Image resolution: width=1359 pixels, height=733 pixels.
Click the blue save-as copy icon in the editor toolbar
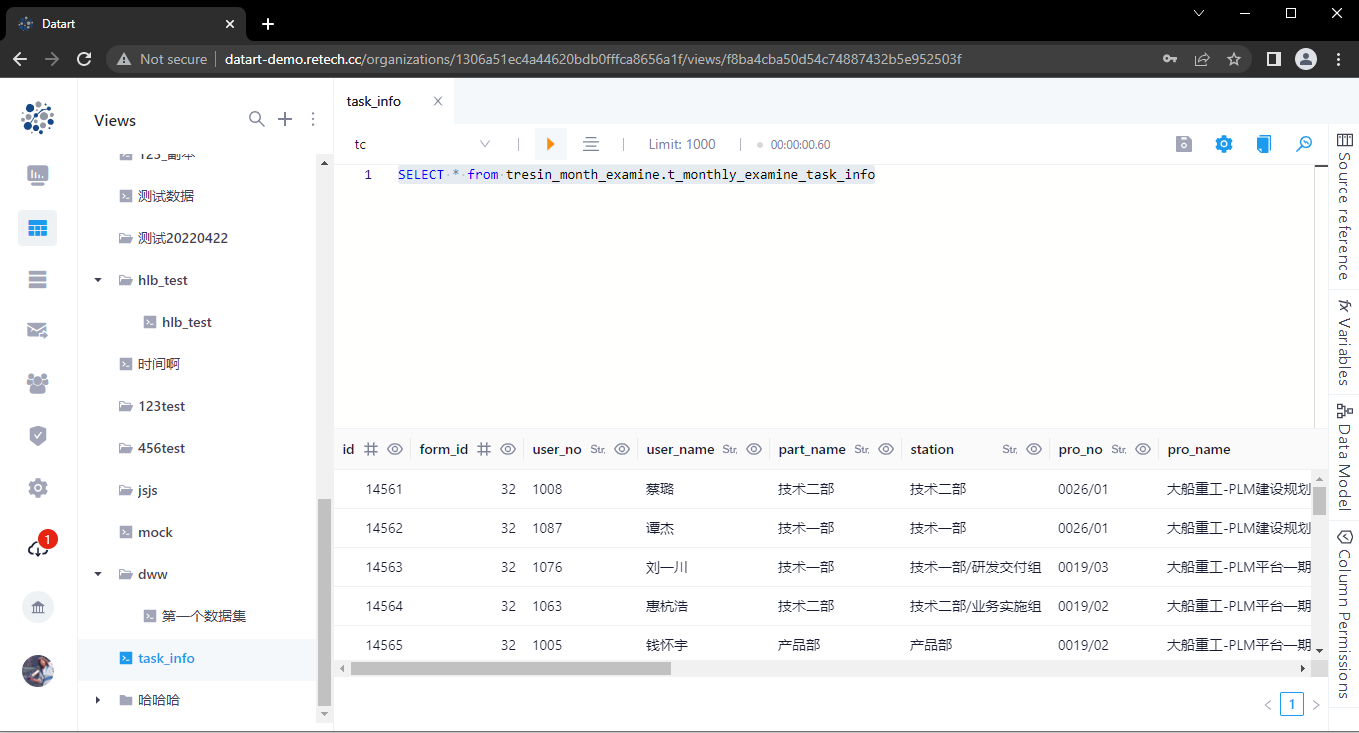point(1264,144)
